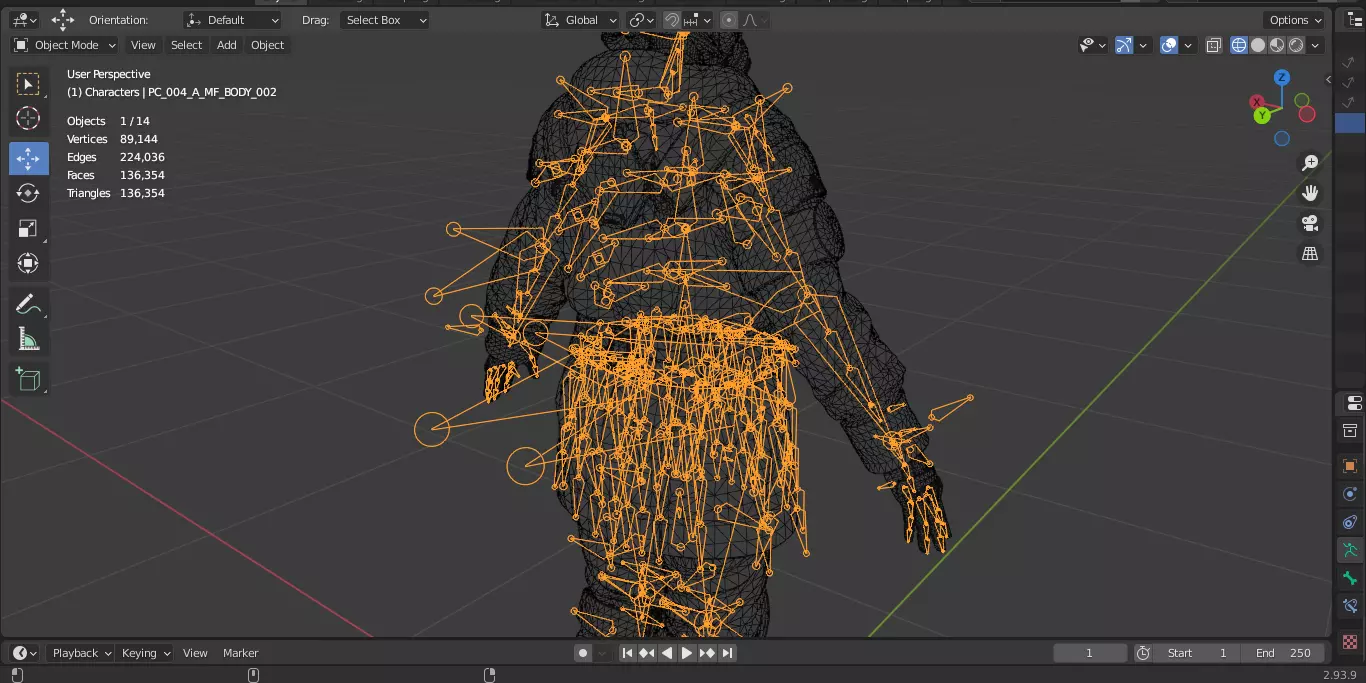Open the Orientation Default dropdown

tap(233, 20)
